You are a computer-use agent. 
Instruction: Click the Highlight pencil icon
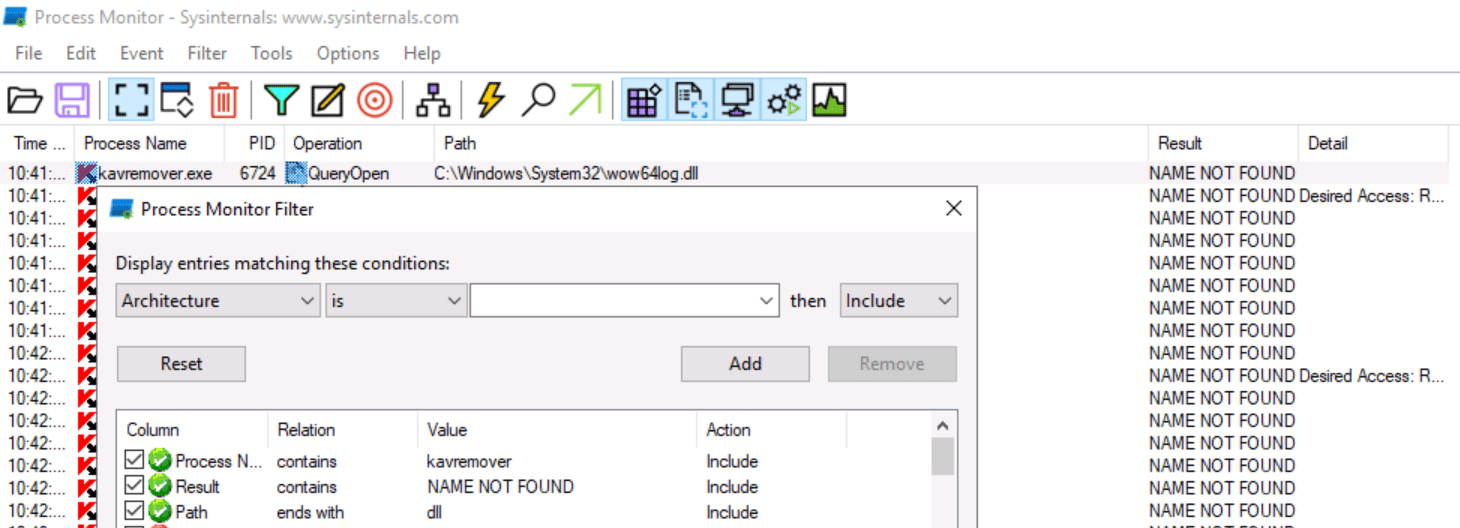point(327,100)
